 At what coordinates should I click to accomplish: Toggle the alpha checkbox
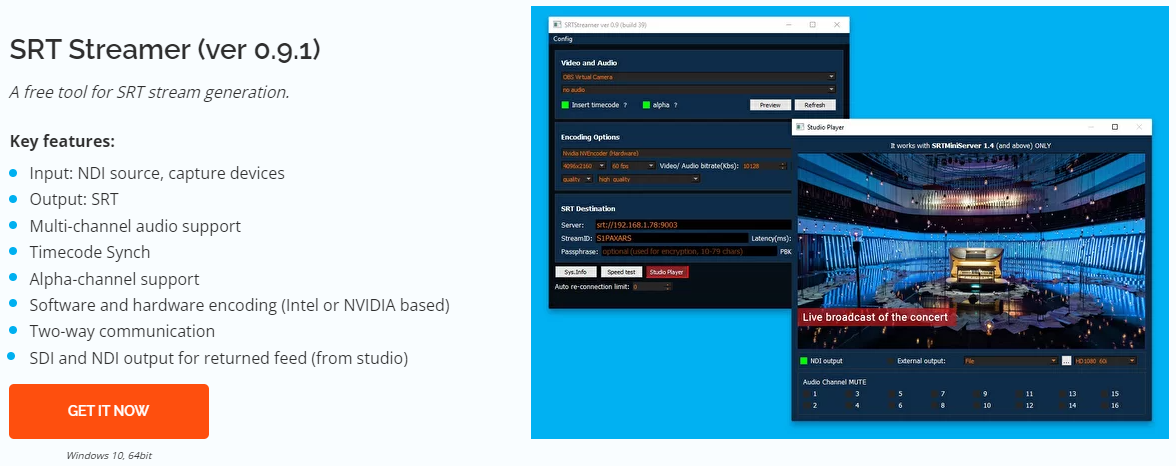(x=646, y=105)
